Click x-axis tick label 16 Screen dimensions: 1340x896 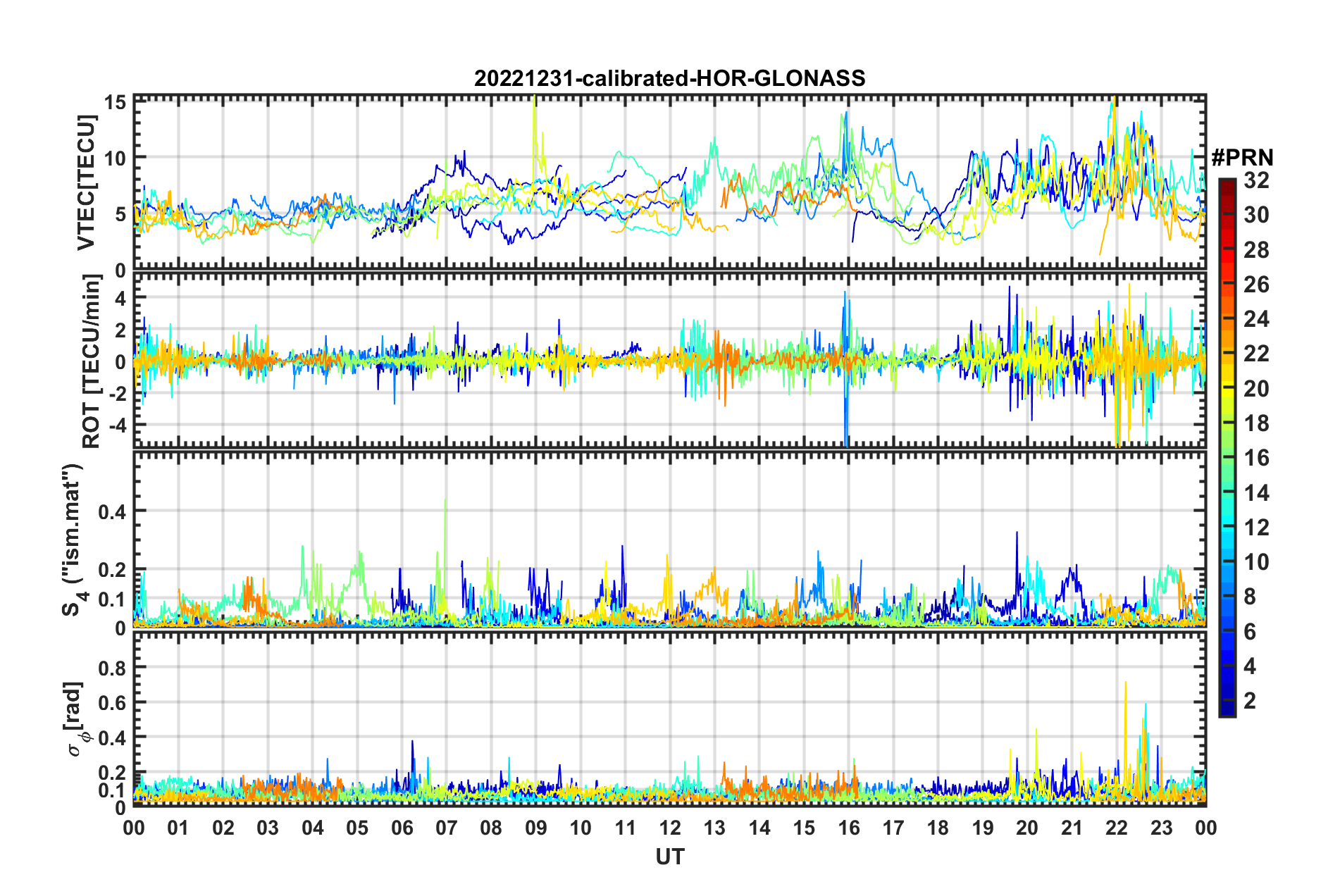849,828
